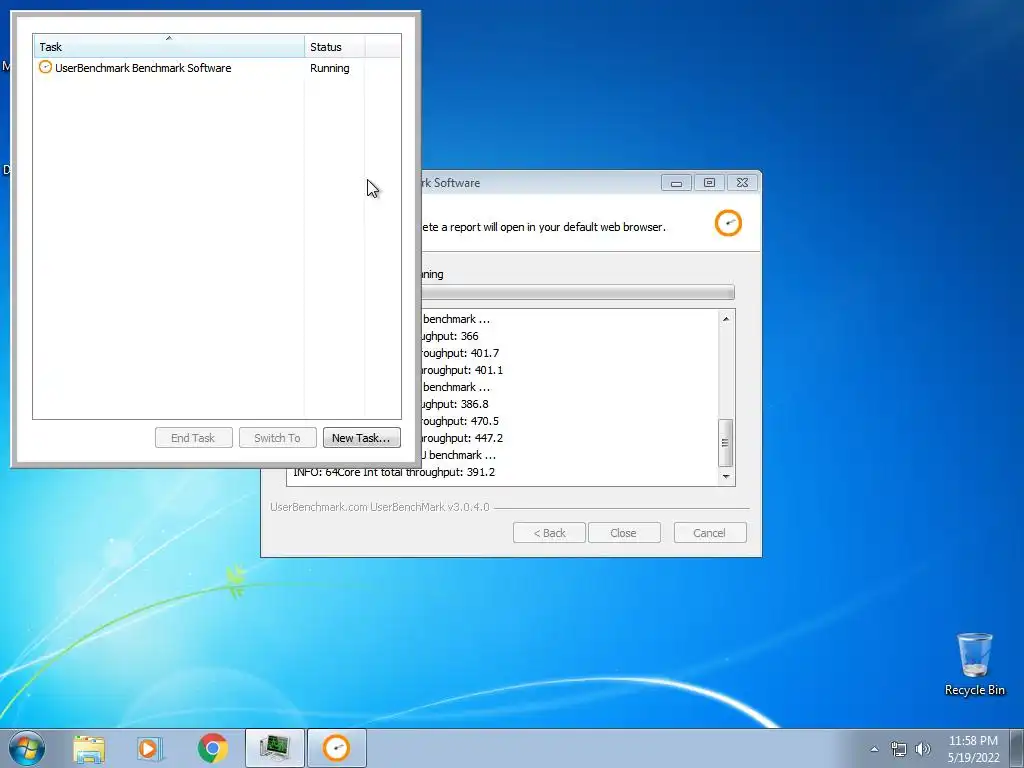Click the orange UserBenchmark logo in the window header
Screen dimensions: 1024x768
[x=728, y=223]
